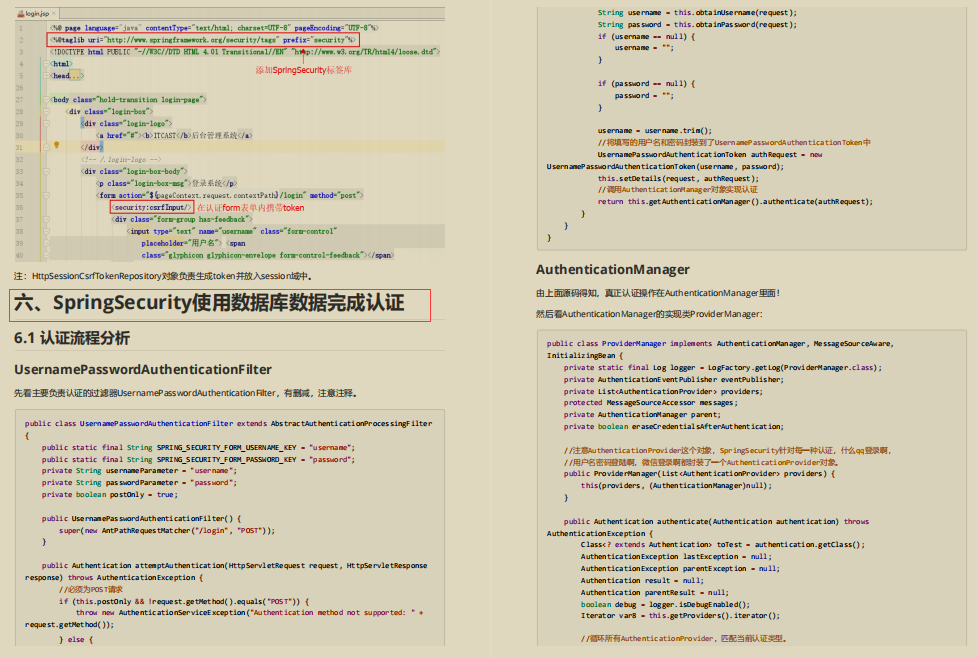Click the return getAuthenticationManager().authenticate line
The height and width of the screenshot is (658, 978).
pyautogui.click(x=735, y=201)
